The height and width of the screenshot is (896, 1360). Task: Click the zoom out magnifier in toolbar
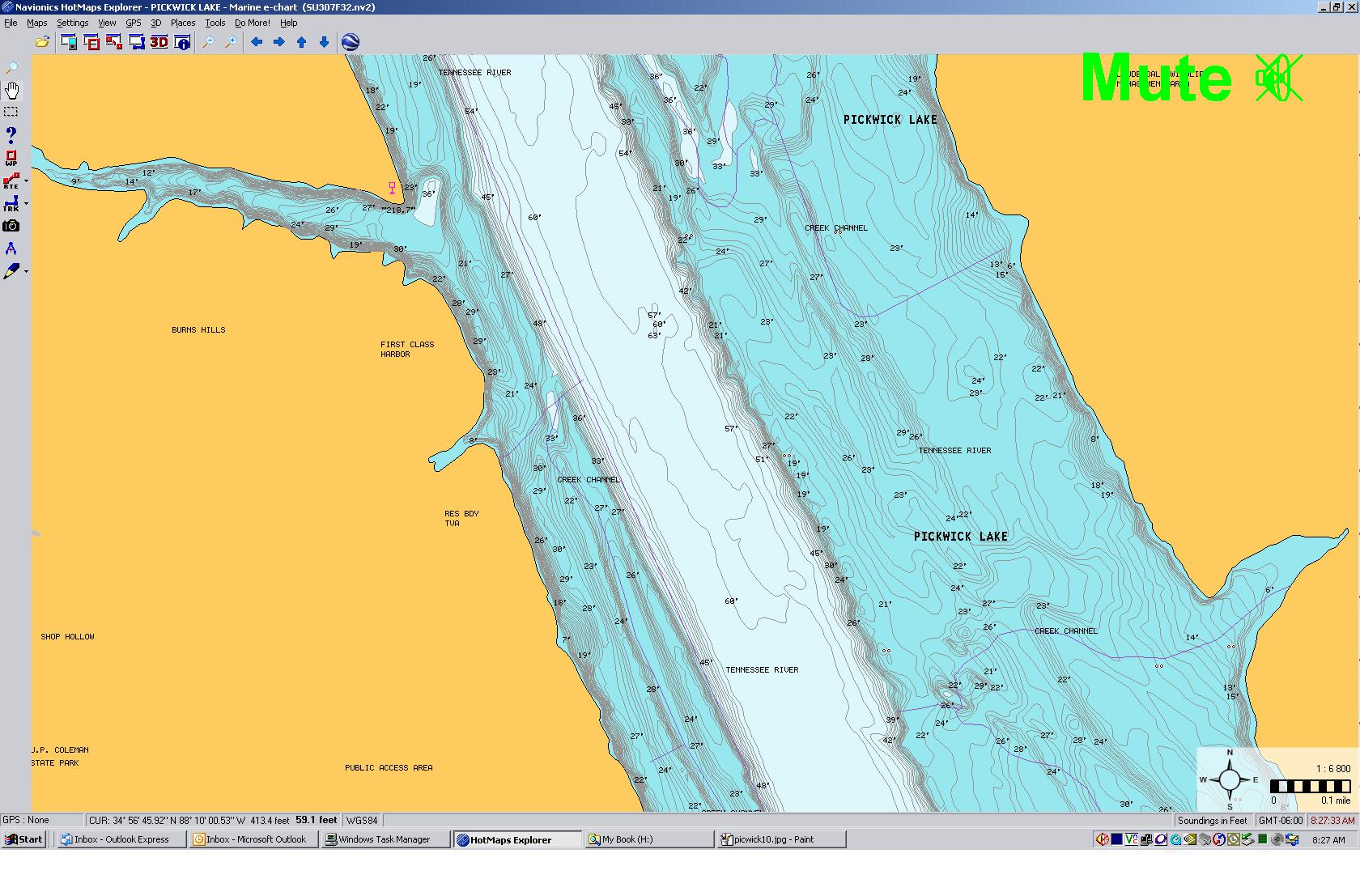tap(208, 42)
